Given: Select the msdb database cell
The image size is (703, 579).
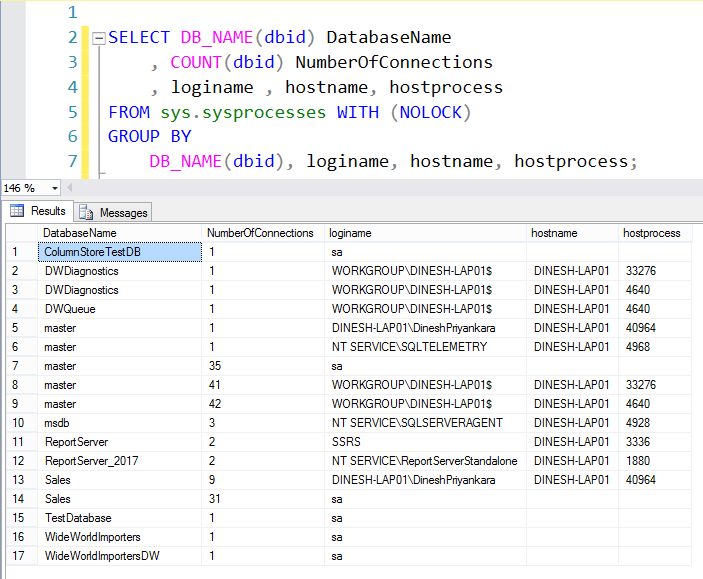Looking at the screenshot, I should [120, 423].
